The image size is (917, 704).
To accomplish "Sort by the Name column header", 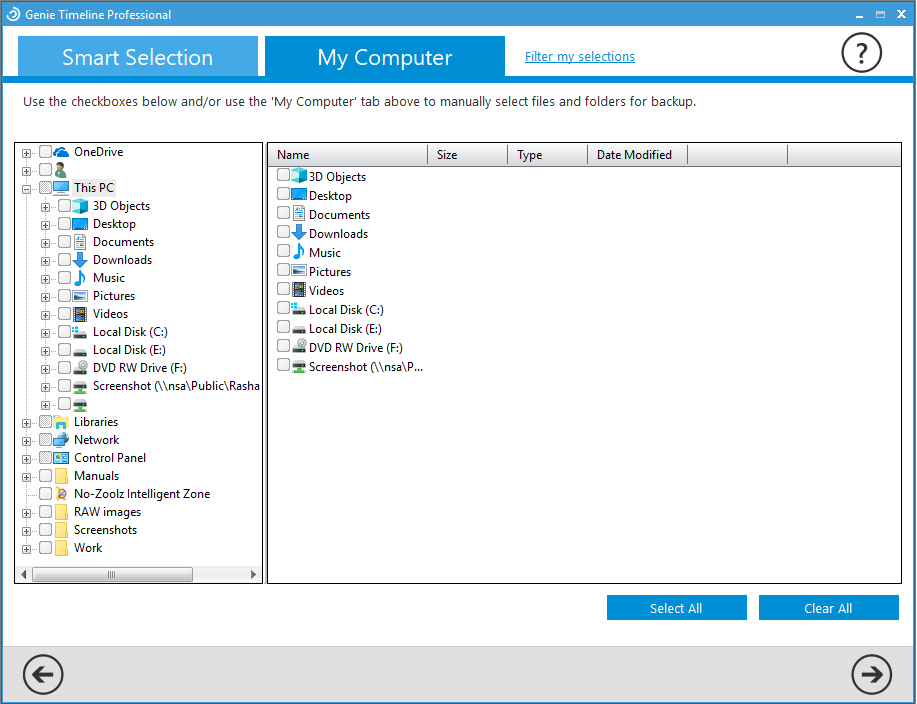I will (x=348, y=155).
